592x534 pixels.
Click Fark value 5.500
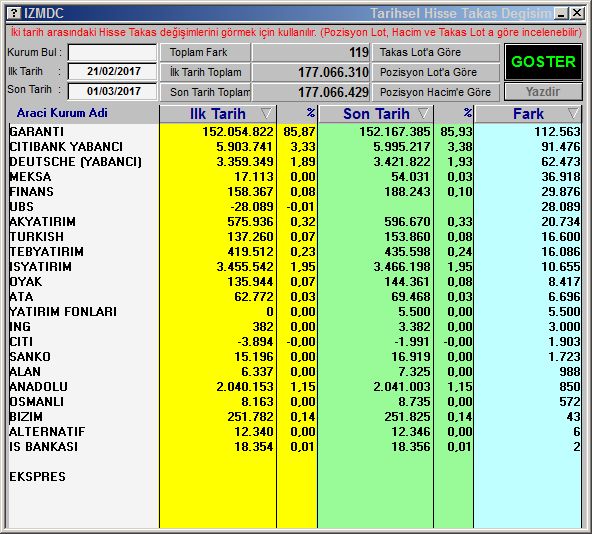[x=564, y=312]
